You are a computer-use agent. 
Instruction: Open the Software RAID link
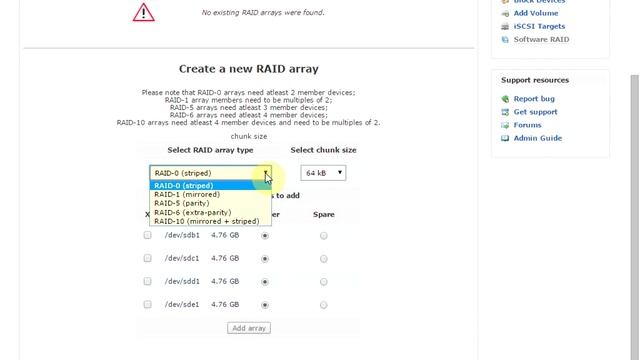click(541, 39)
